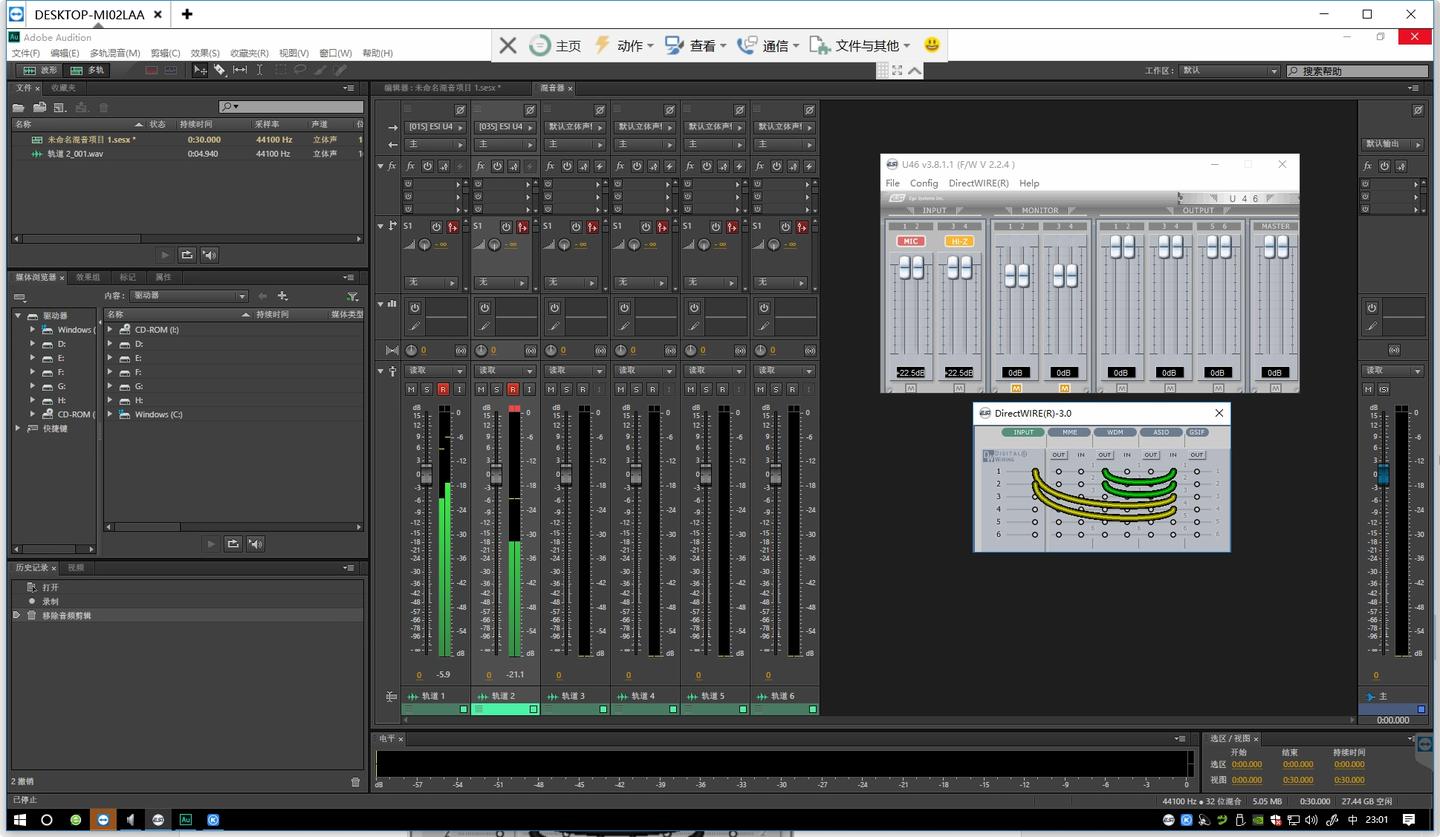Screen dimensions: 1440x837
Task: Click the Windows Start button
Action: pos(18,819)
